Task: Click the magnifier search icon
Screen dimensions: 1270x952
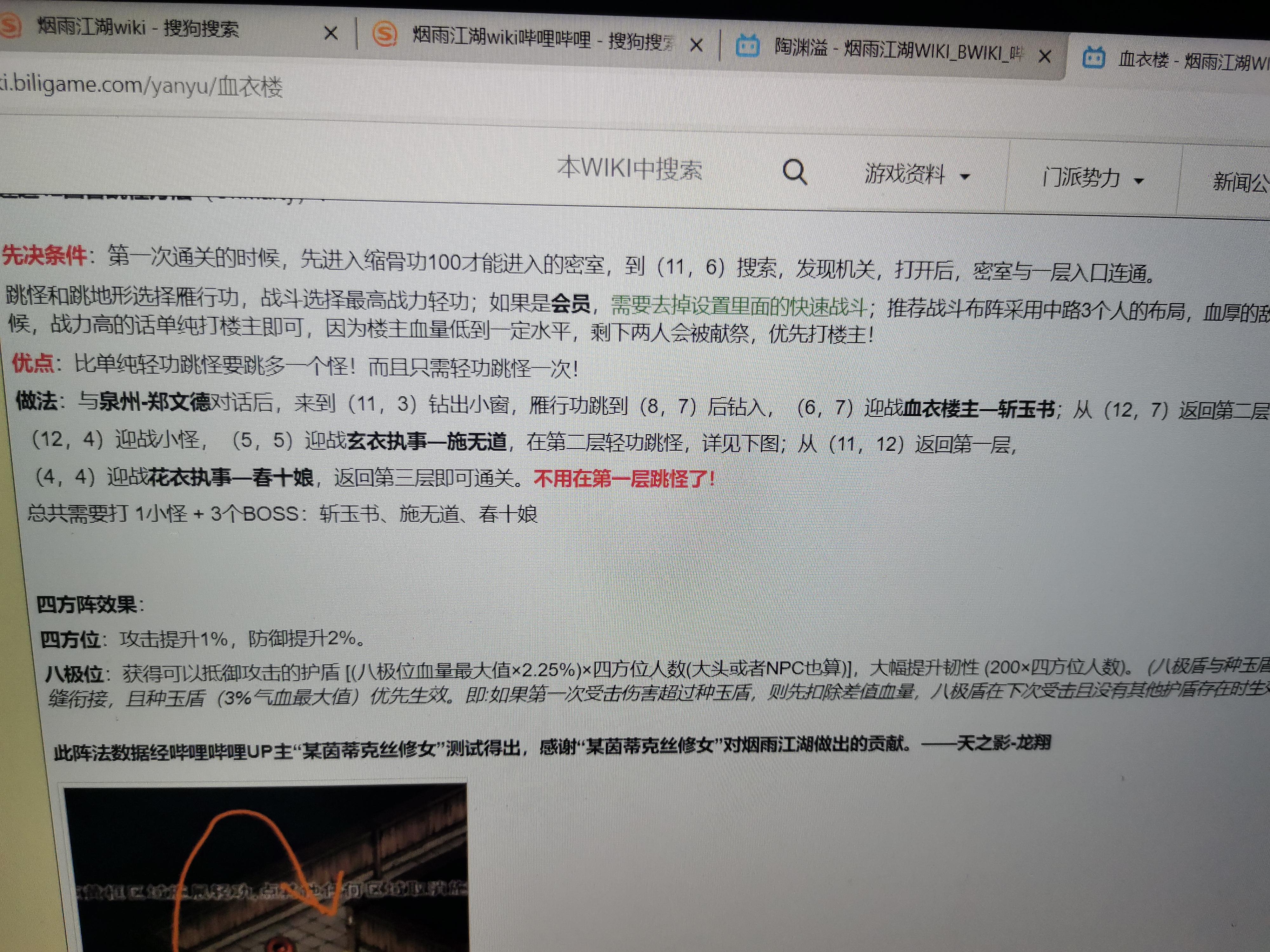Action: point(795,171)
